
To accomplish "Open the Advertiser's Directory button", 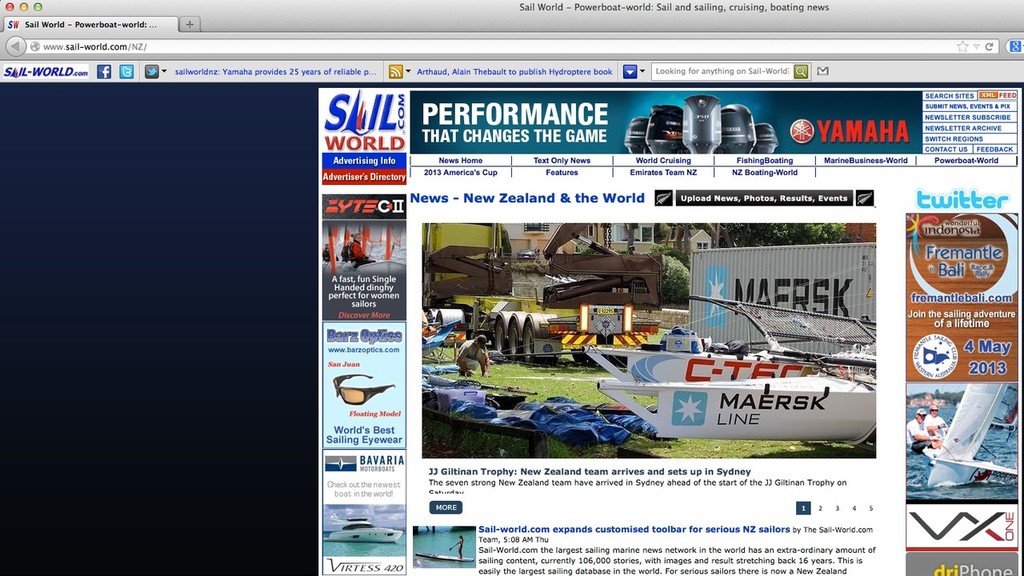I will coord(364,177).
